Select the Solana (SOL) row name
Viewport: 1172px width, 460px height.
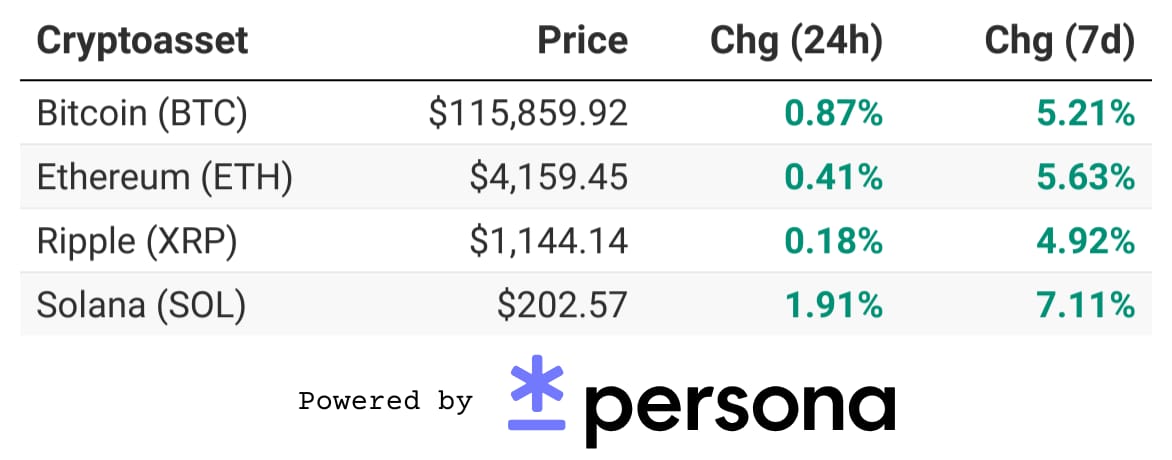click(x=141, y=306)
